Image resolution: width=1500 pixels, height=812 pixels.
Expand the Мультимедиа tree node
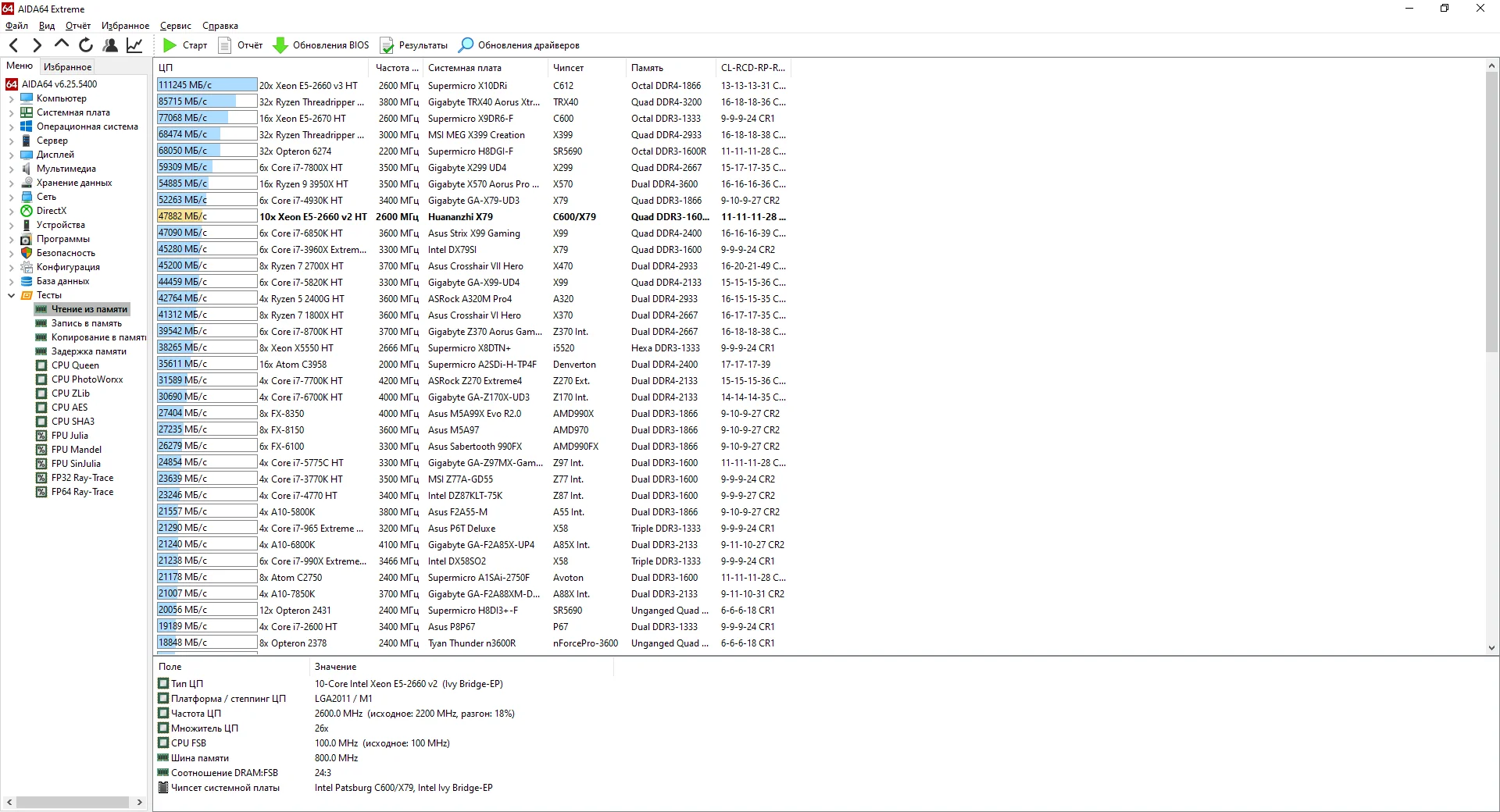click(11, 169)
